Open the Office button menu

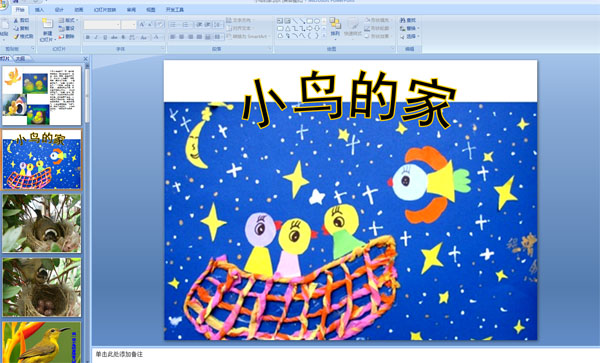pyautogui.click(x=3, y=5)
